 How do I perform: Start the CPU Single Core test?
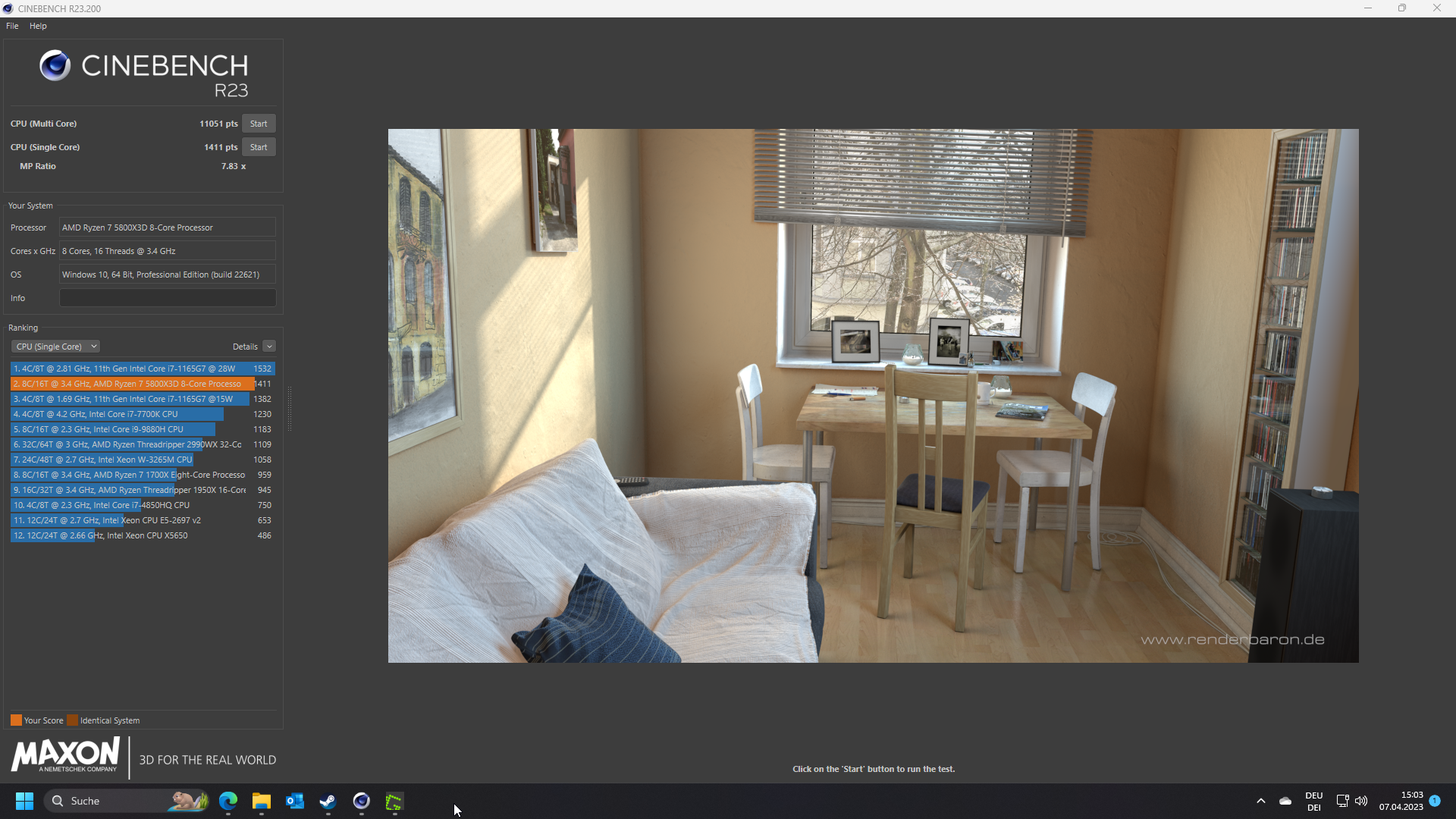point(259,147)
